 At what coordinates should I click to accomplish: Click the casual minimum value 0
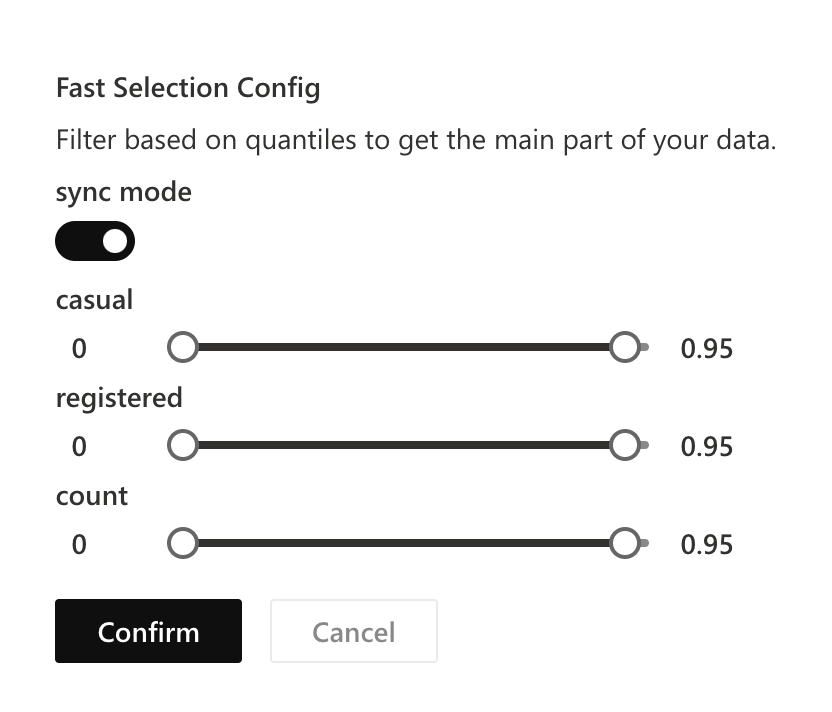[x=79, y=349]
